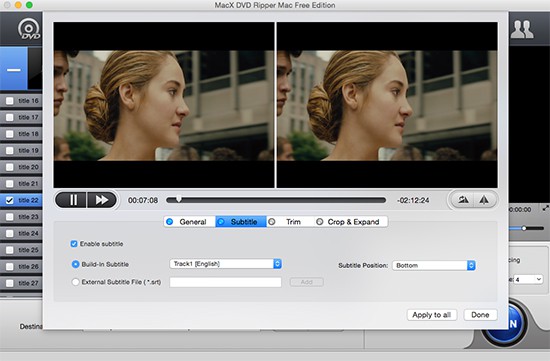Open the Subtitle Position Bottom dropdown
Image resolution: width=550 pixels, height=361 pixels.
click(434, 266)
